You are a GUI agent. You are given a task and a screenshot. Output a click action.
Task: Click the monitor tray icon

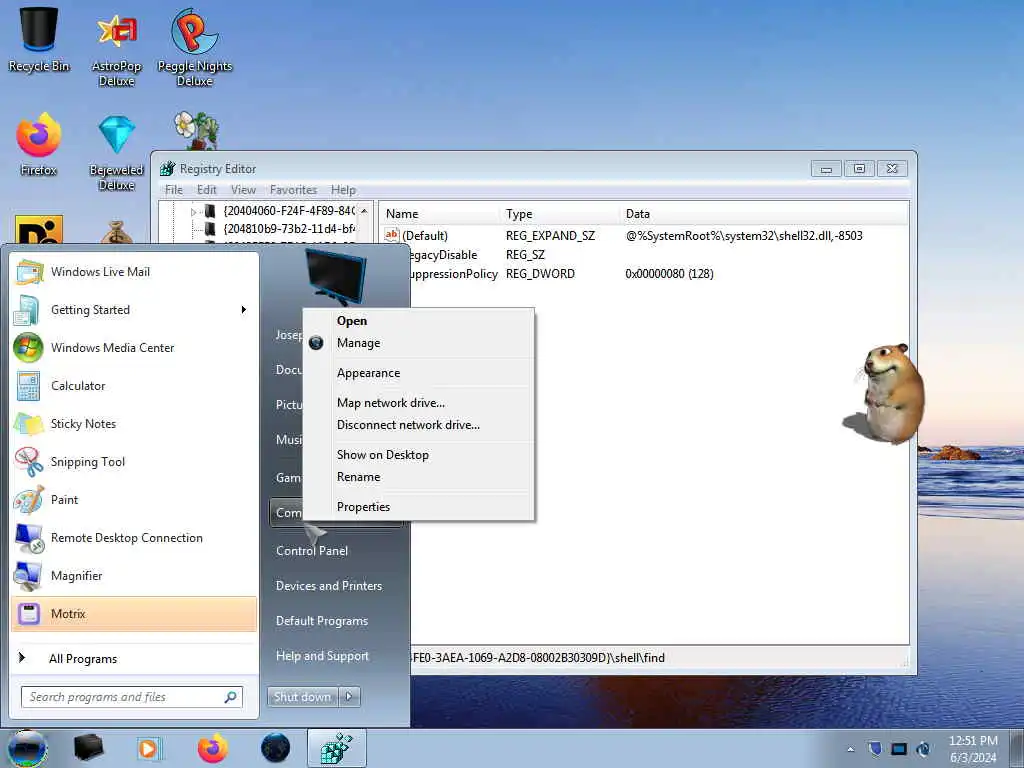click(x=899, y=749)
